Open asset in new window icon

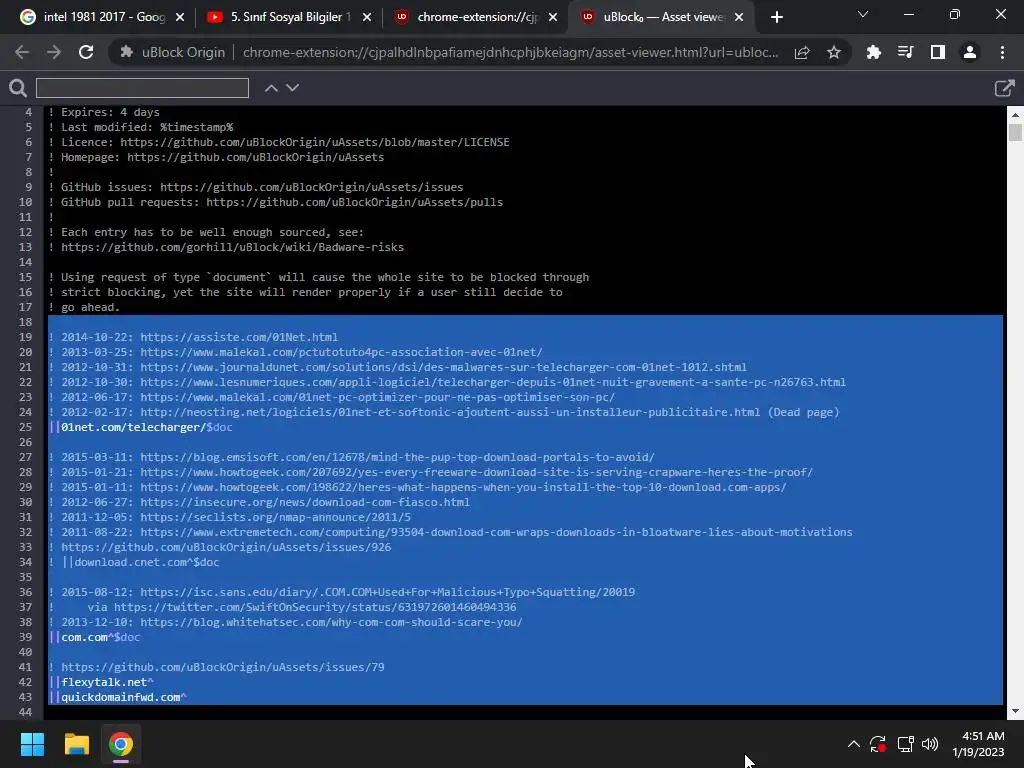[x=1004, y=88]
